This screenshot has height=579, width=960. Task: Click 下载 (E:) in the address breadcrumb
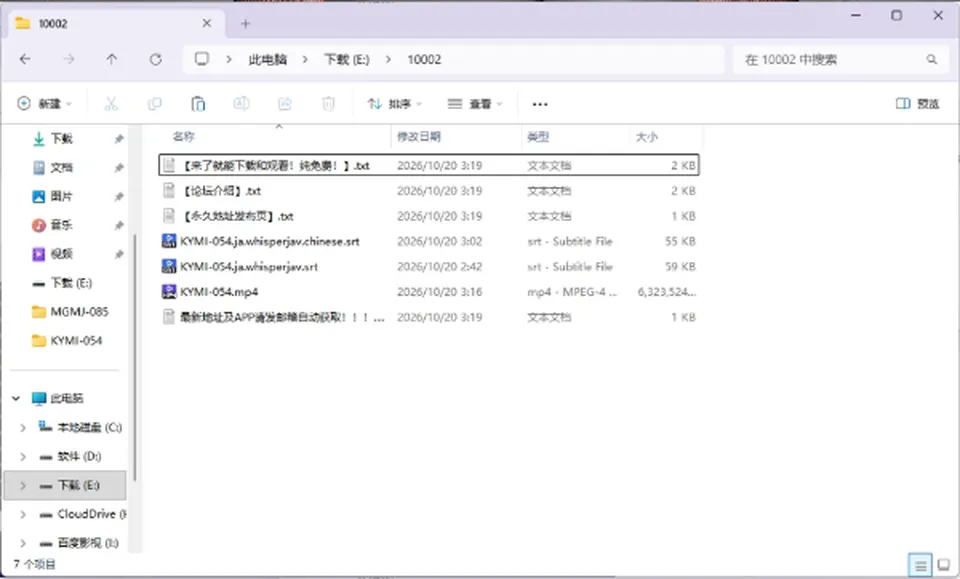[347, 59]
